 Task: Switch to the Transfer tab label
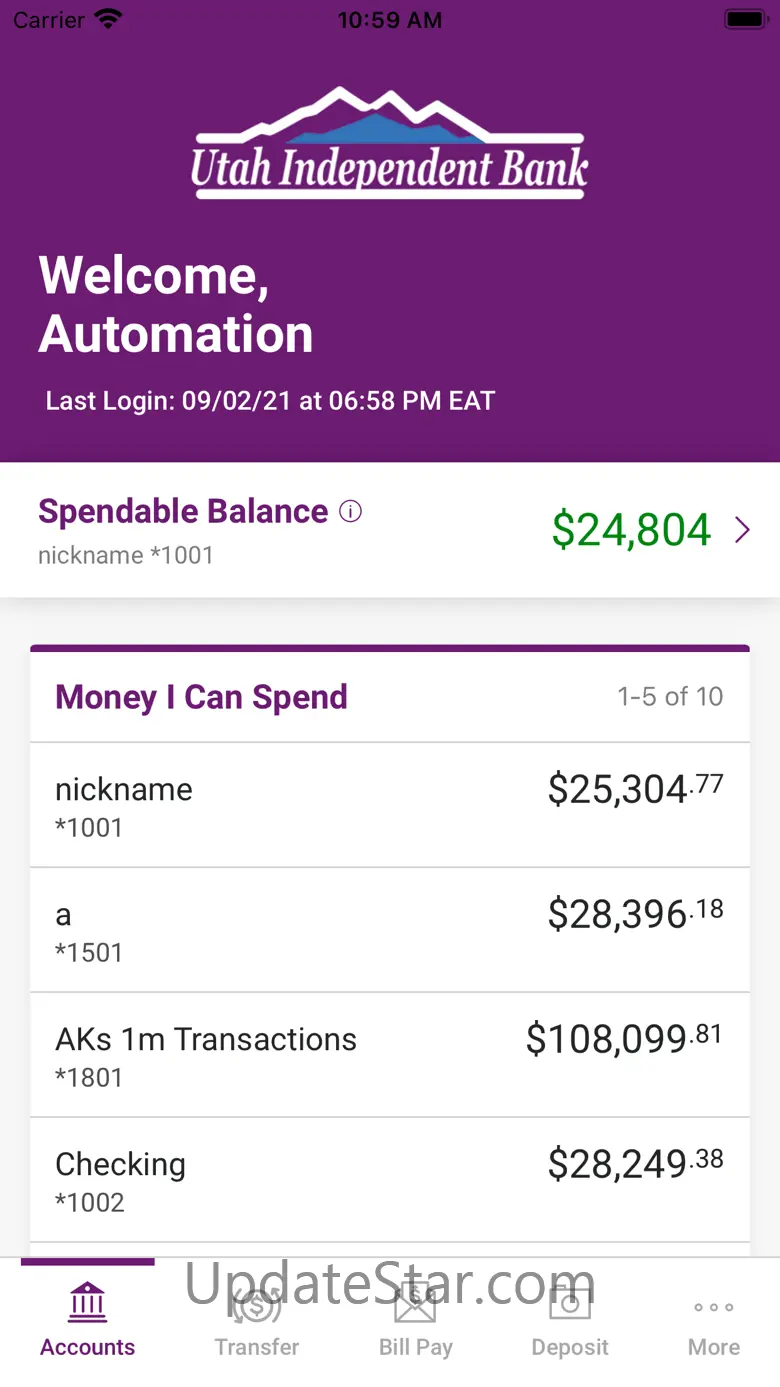pos(257,1347)
